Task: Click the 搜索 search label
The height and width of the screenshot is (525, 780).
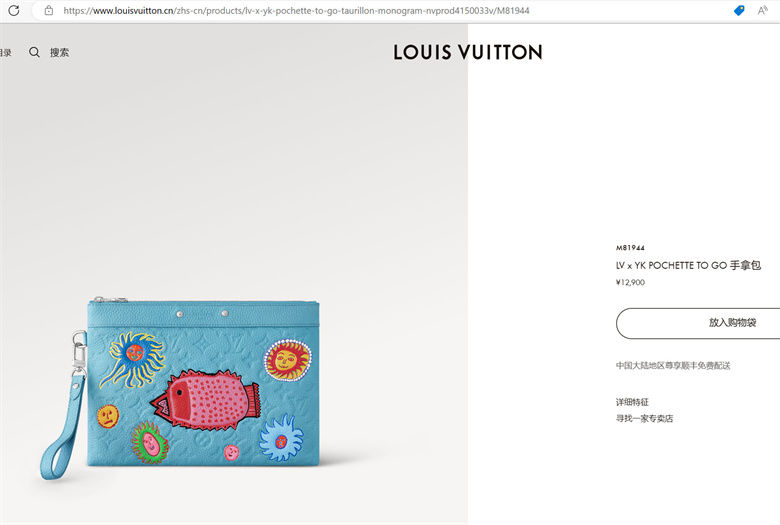Action: point(59,52)
